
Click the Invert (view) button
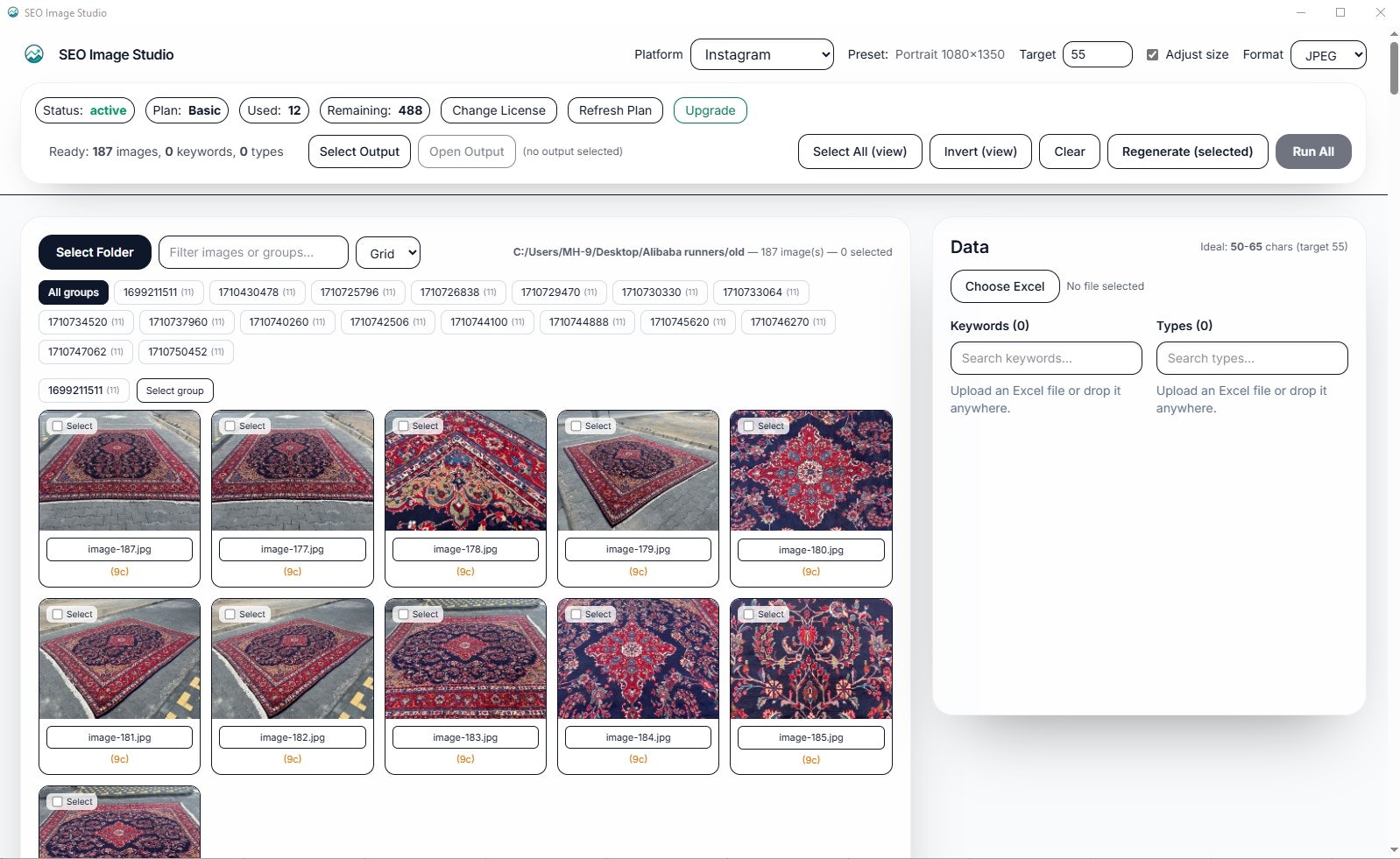(x=980, y=151)
